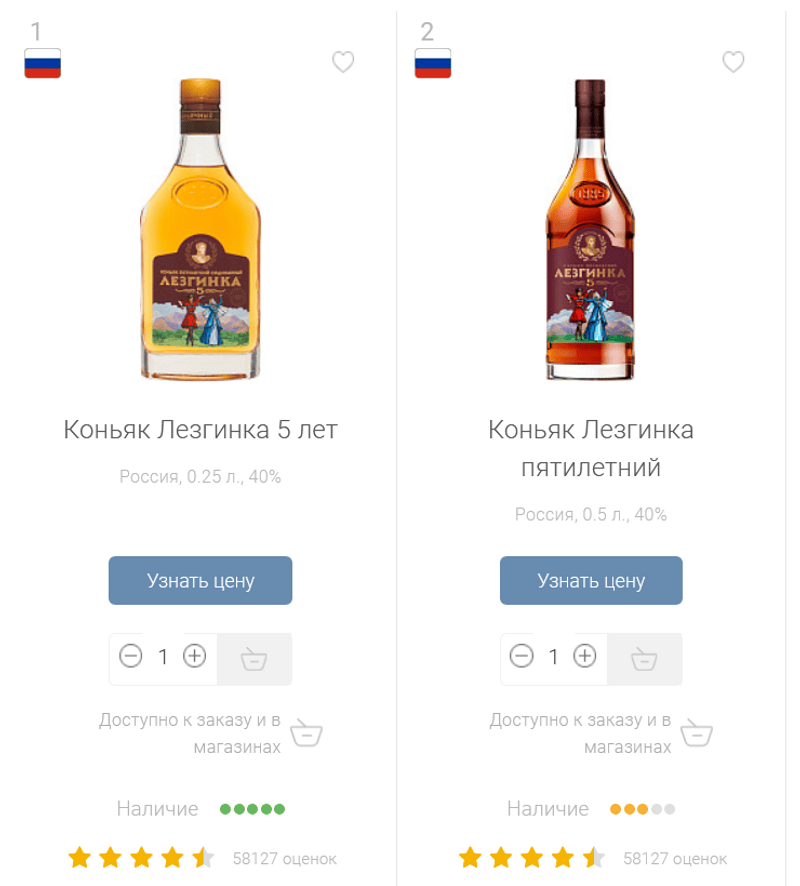This screenshot has width=800, height=886.
Task: Click the Russian flag on product 1
Action: (43, 63)
